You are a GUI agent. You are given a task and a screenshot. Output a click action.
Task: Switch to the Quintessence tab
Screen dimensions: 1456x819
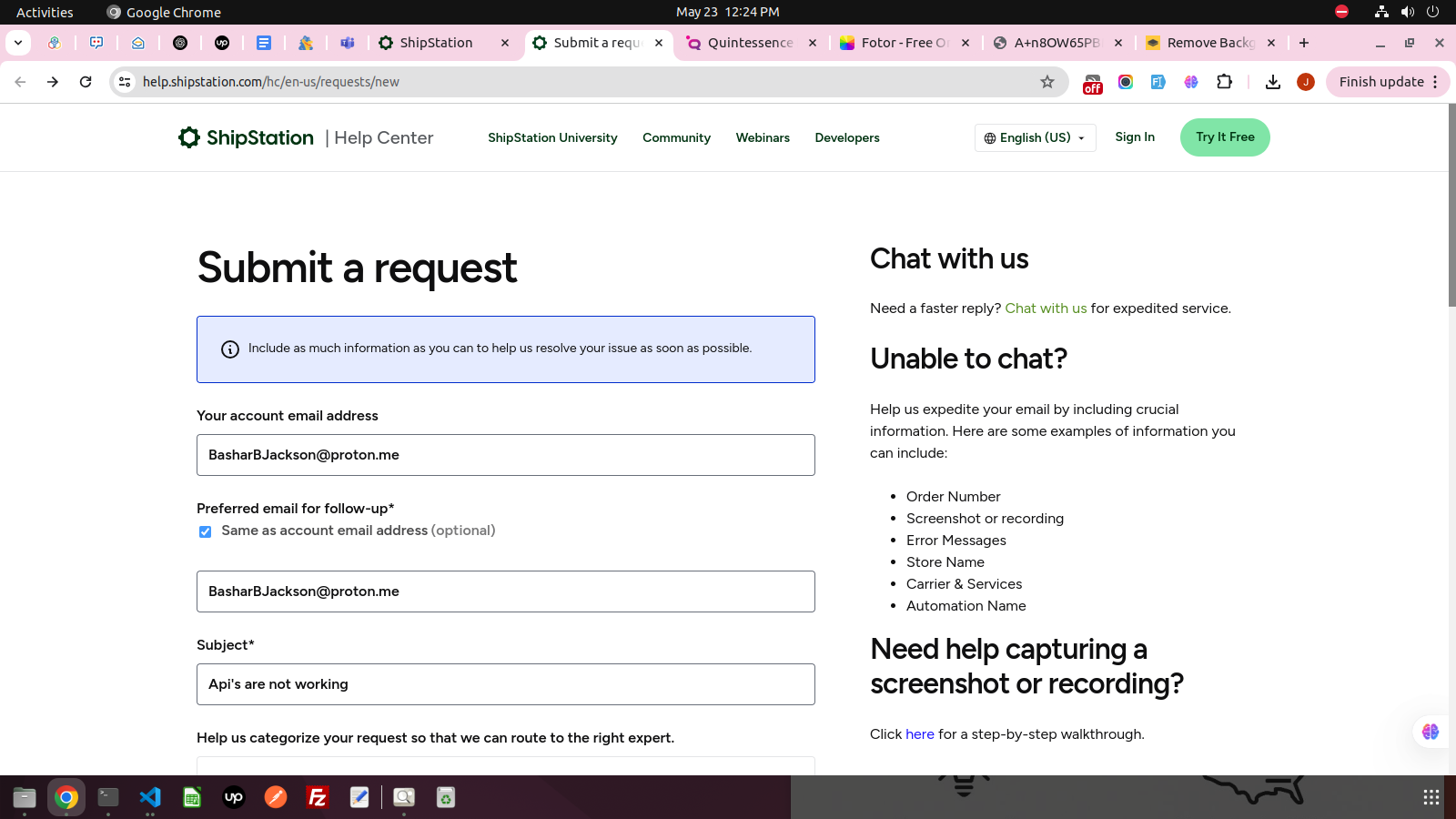pos(750,43)
